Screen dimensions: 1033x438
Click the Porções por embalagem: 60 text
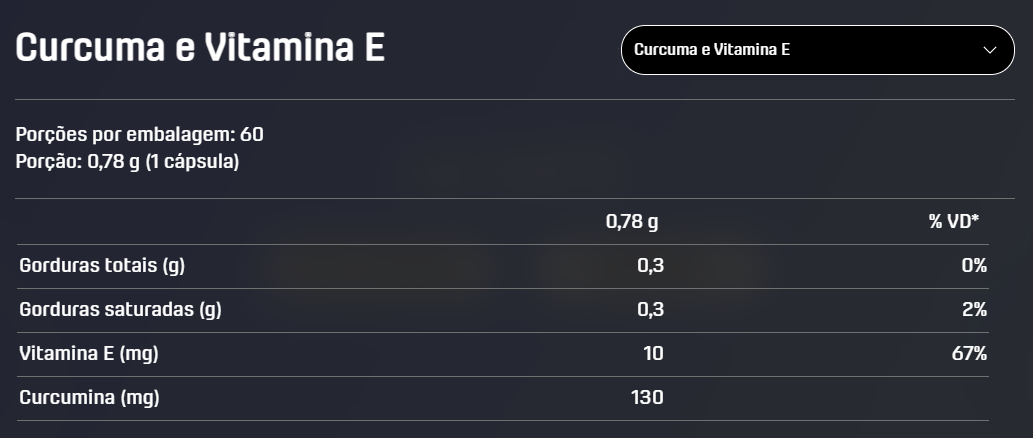point(140,134)
